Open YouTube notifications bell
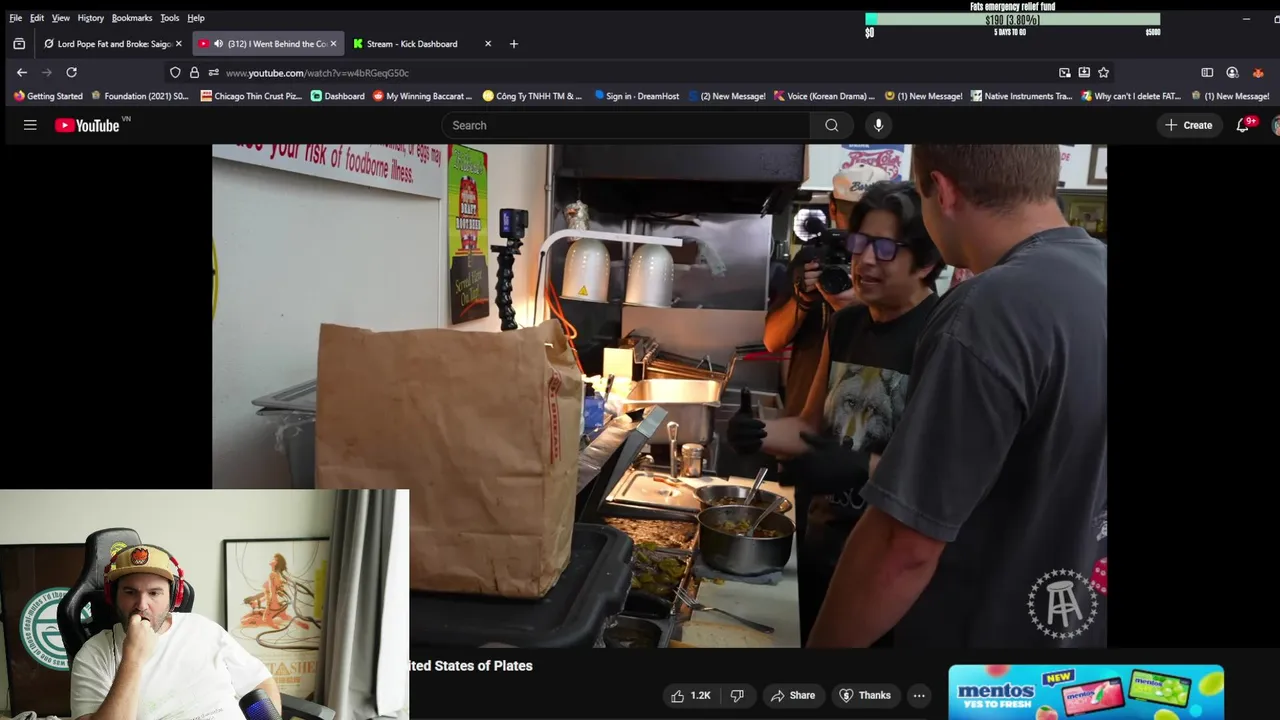Image resolution: width=1280 pixels, height=720 pixels. coord(1243,125)
